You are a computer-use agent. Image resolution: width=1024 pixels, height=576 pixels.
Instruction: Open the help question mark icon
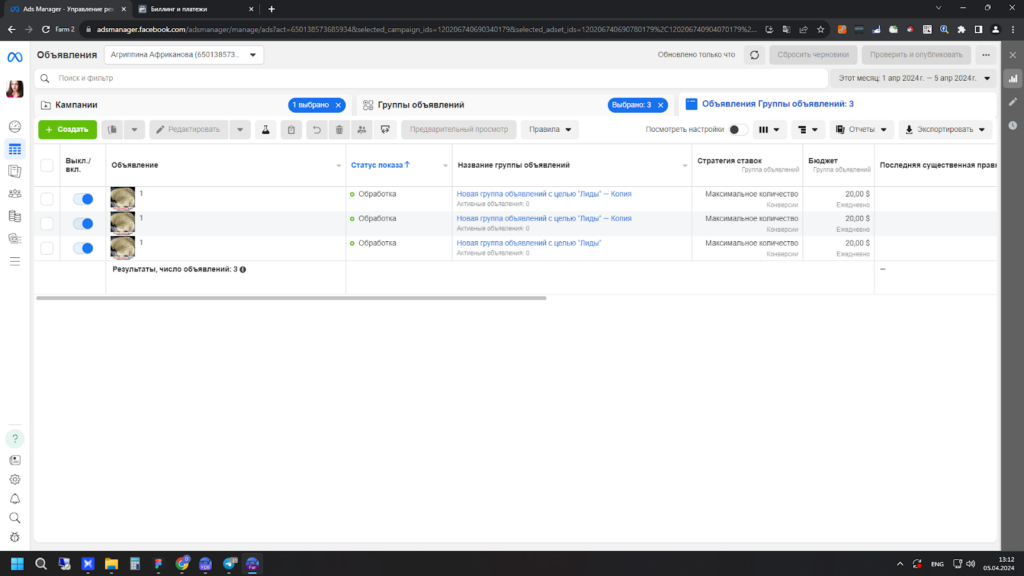point(14,439)
